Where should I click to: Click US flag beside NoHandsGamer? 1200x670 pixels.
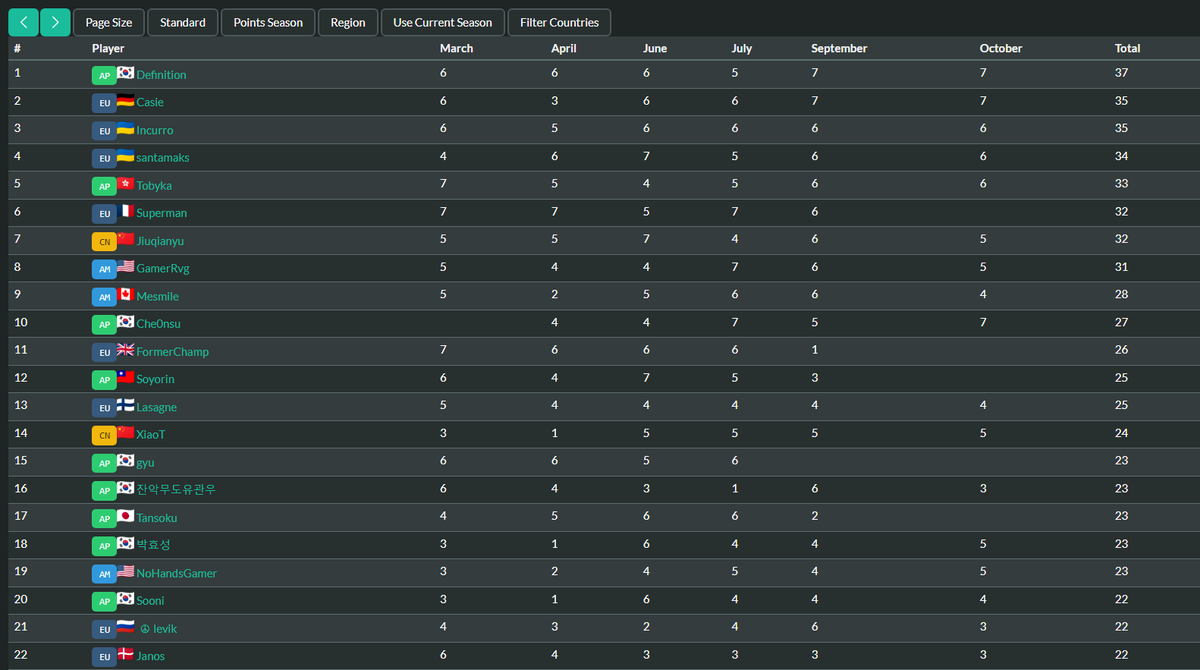tap(125, 572)
